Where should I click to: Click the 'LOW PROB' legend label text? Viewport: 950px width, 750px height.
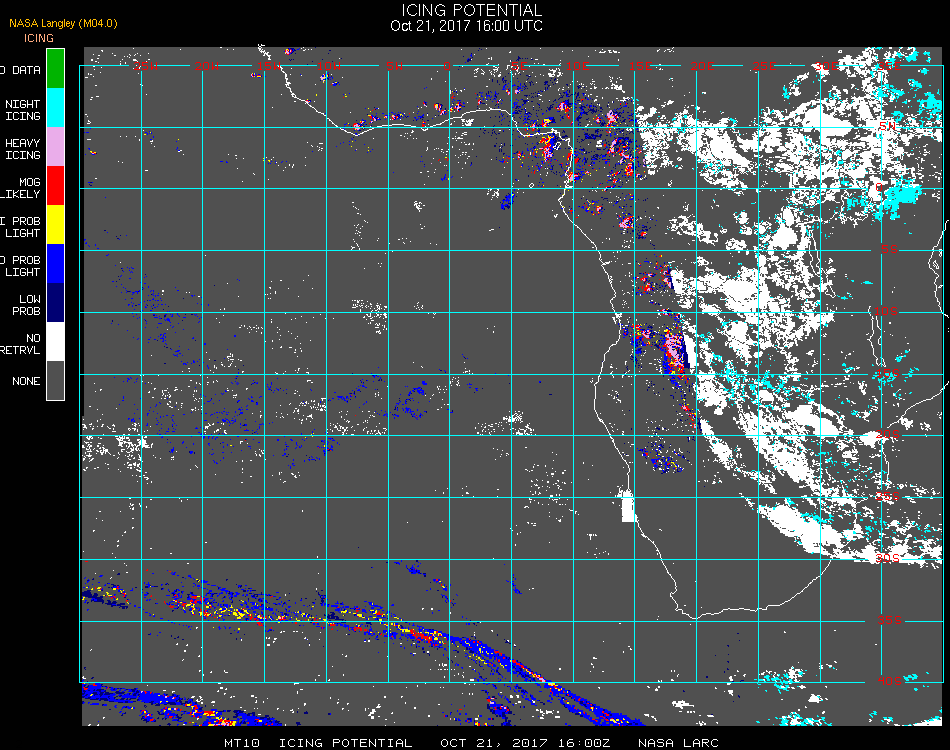[x=27, y=305]
